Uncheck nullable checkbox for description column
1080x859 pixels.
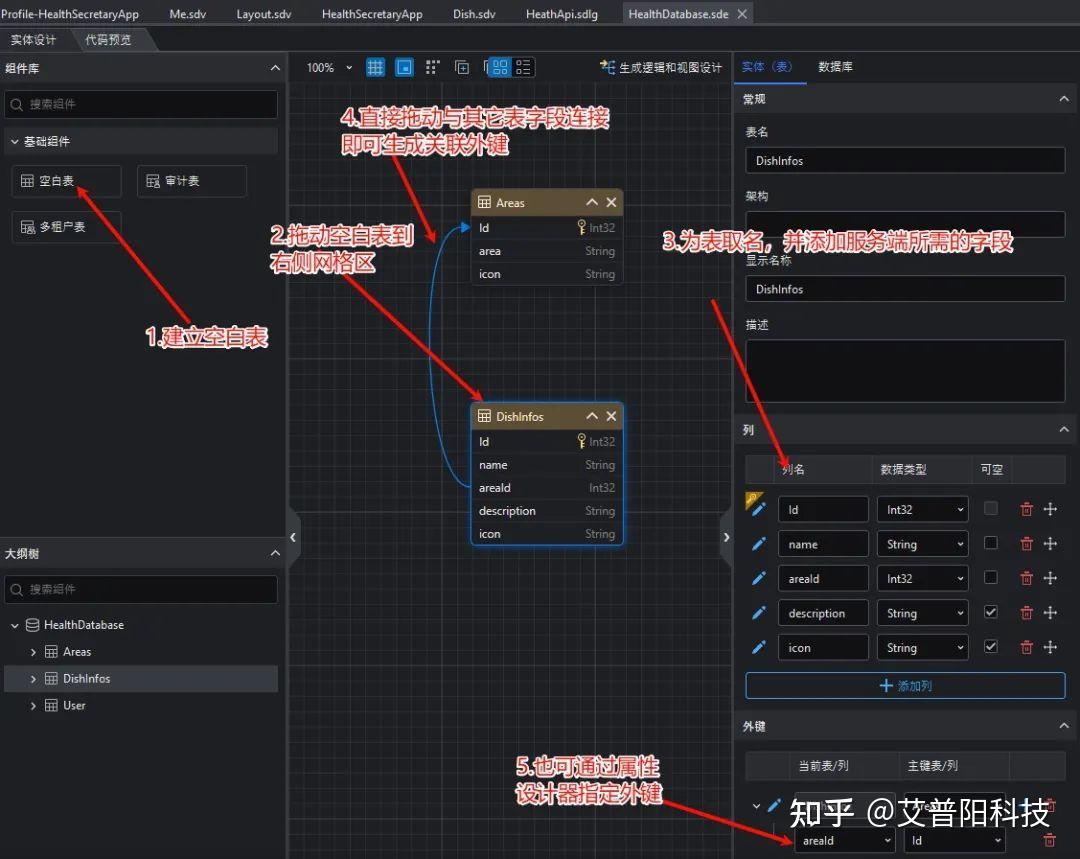pos(991,612)
